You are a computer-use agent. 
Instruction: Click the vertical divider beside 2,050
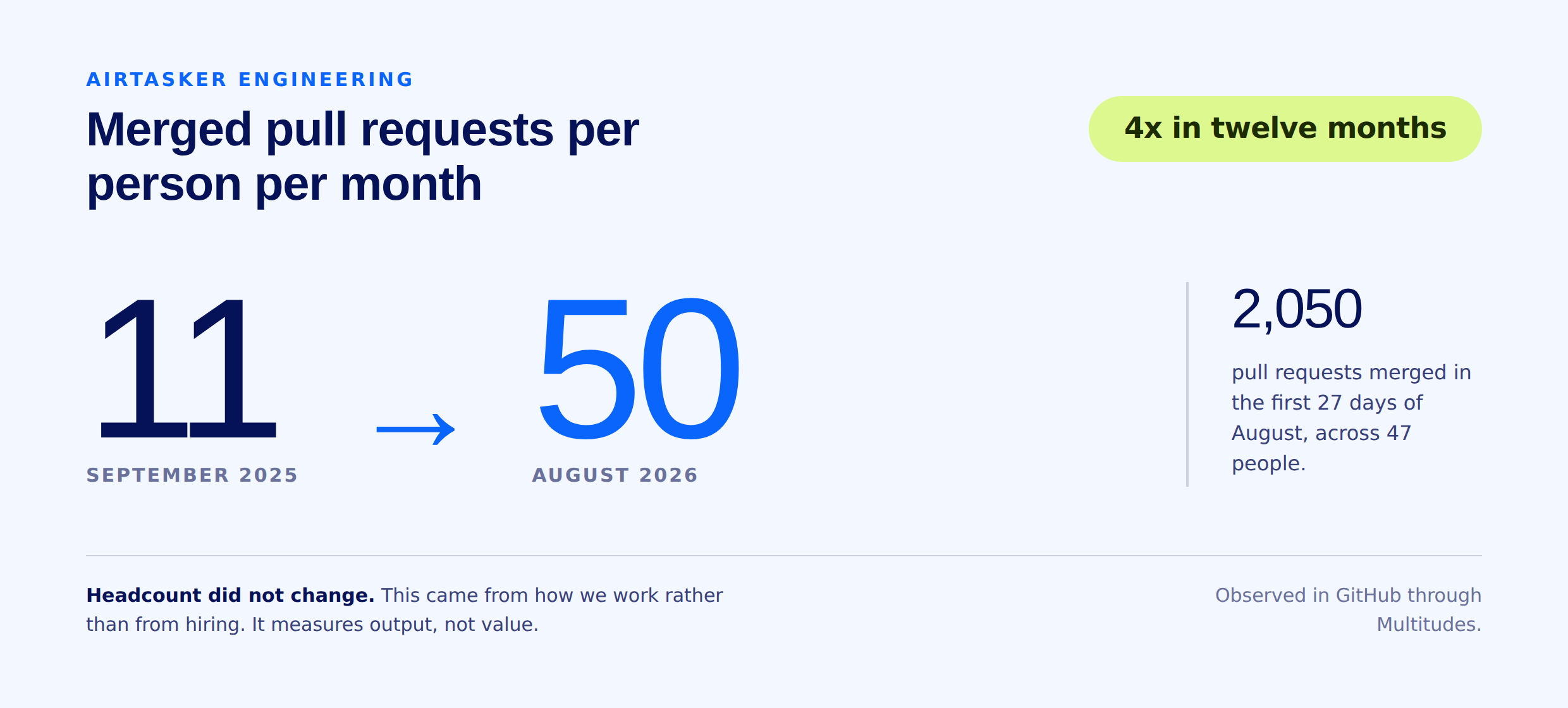1187,384
